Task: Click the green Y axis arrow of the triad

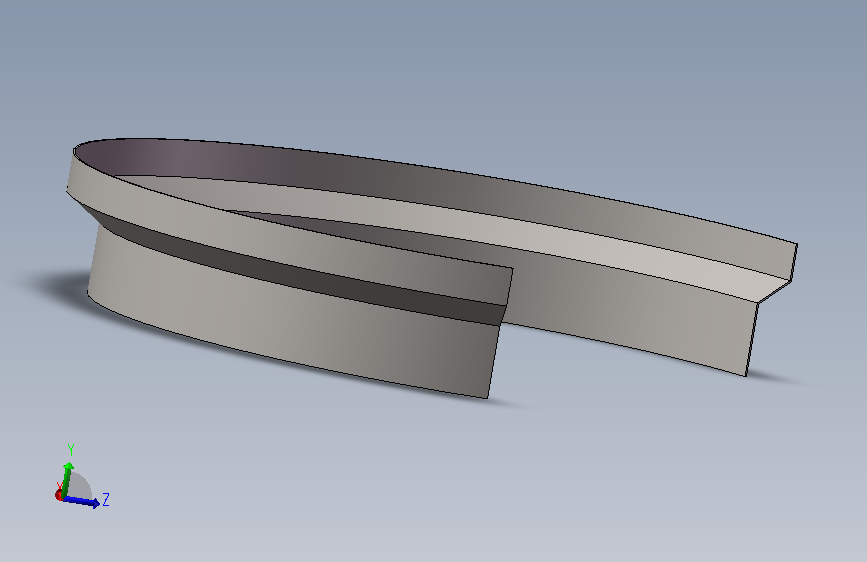Action: click(x=67, y=478)
